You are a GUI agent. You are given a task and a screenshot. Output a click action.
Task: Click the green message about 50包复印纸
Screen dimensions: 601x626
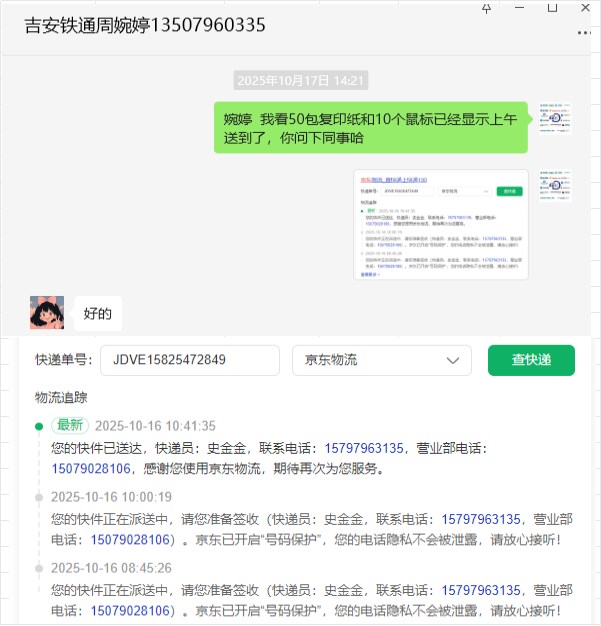[x=371, y=128]
